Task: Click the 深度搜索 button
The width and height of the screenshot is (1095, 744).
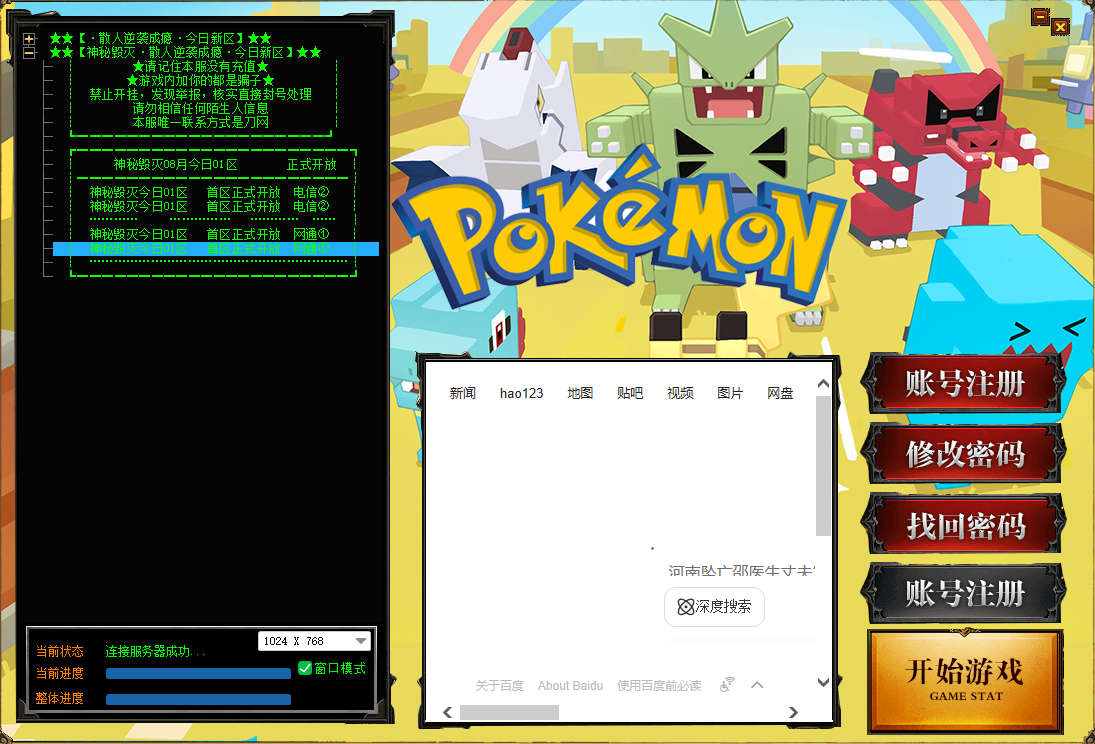Action: tap(714, 606)
